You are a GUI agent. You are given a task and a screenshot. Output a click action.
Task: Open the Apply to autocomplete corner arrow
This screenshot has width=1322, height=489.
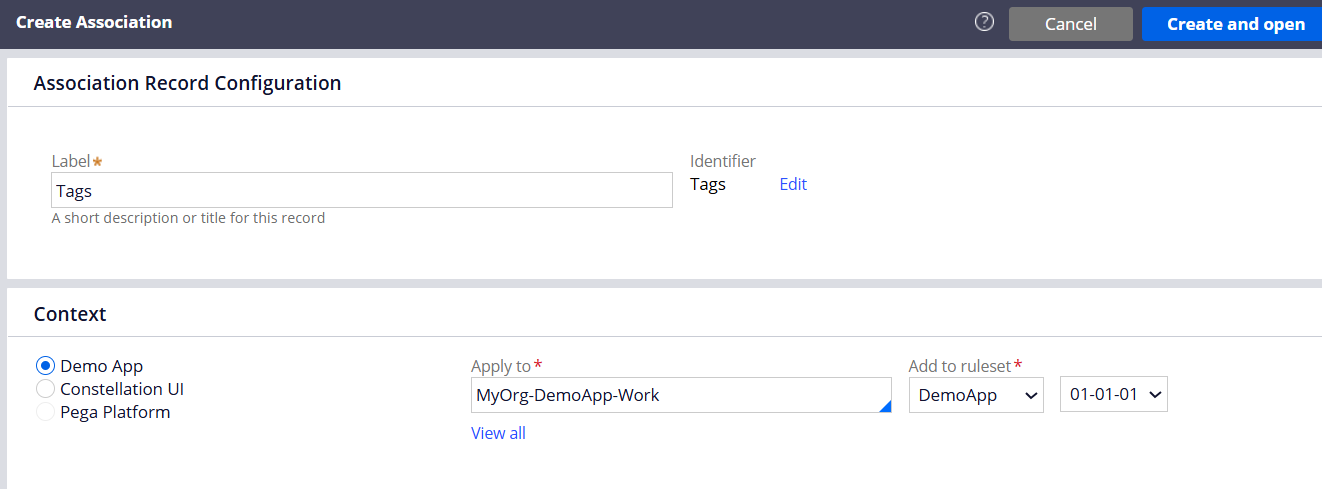tap(884, 405)
